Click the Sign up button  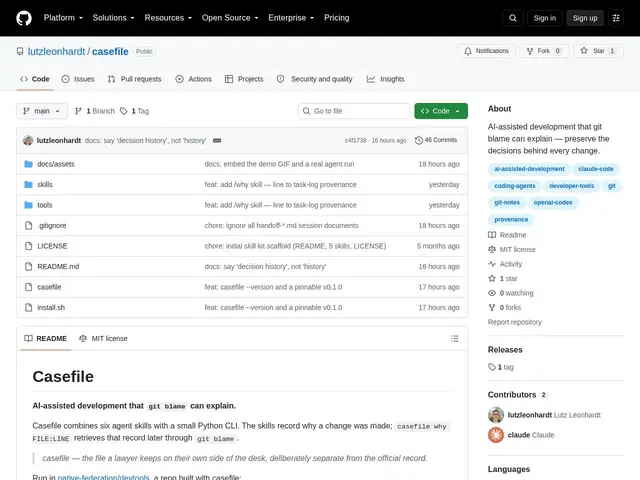tap(585, 18)
